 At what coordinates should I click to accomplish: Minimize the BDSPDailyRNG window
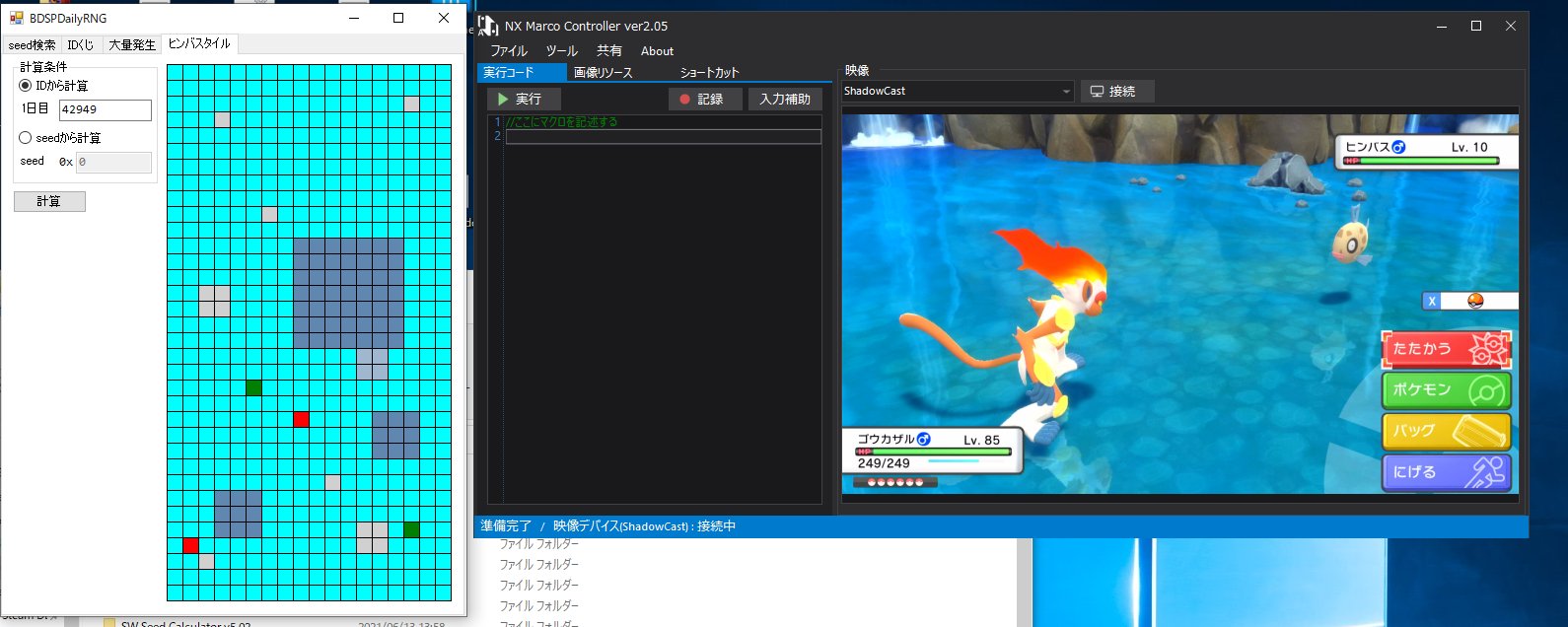(x=354, y=18)
